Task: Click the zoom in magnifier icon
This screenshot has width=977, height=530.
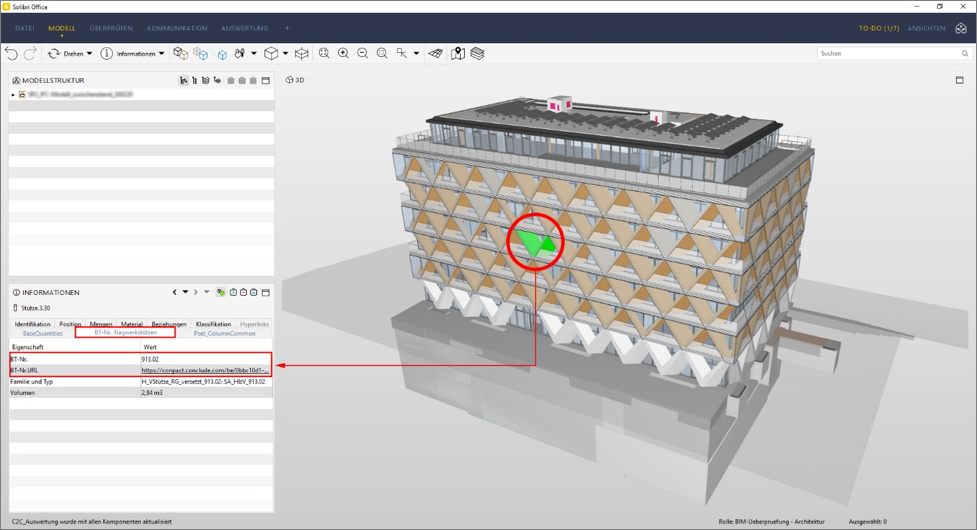Action: click(343, 53)
